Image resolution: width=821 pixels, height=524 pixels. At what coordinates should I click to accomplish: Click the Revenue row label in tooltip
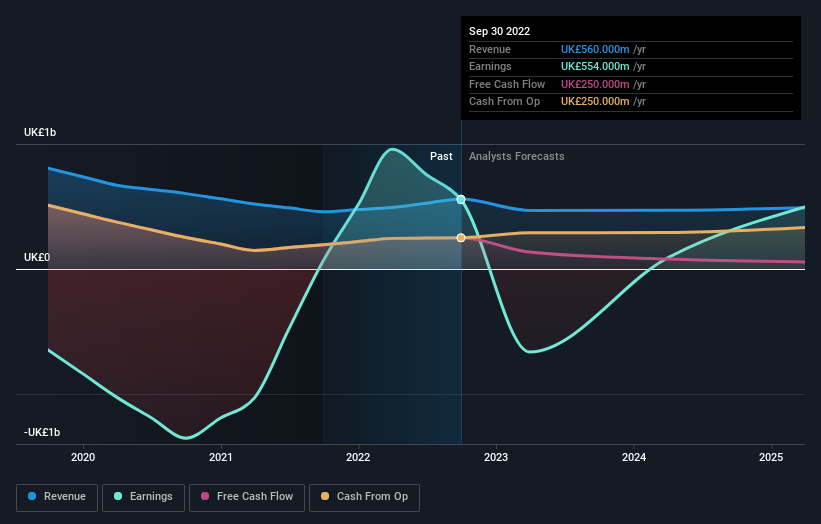[490, 49]
